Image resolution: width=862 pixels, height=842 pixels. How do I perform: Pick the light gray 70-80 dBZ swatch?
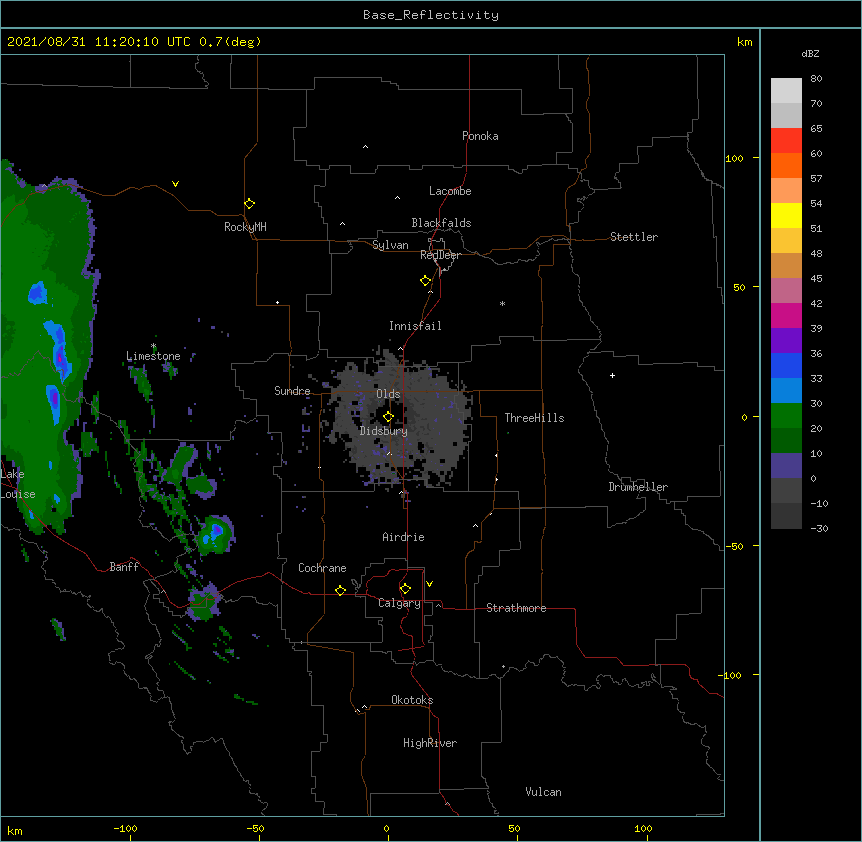point(786,91)
